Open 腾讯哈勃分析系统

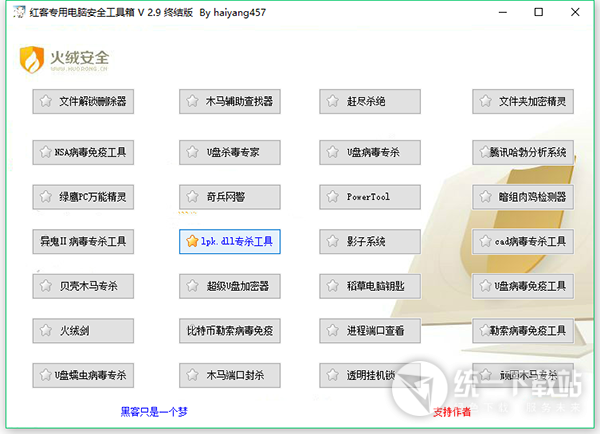click(523, 152)
